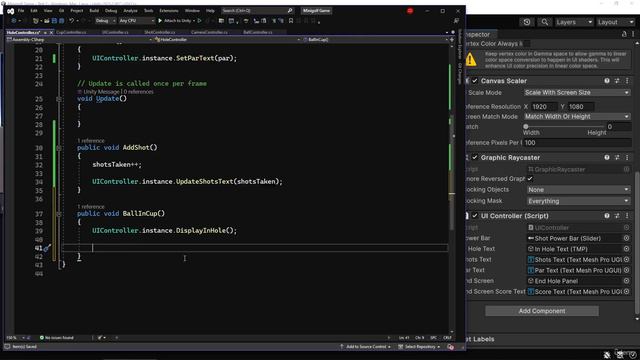640x360 pixels.
Task: Click the Unity history icon
Action: click(527, 22)
